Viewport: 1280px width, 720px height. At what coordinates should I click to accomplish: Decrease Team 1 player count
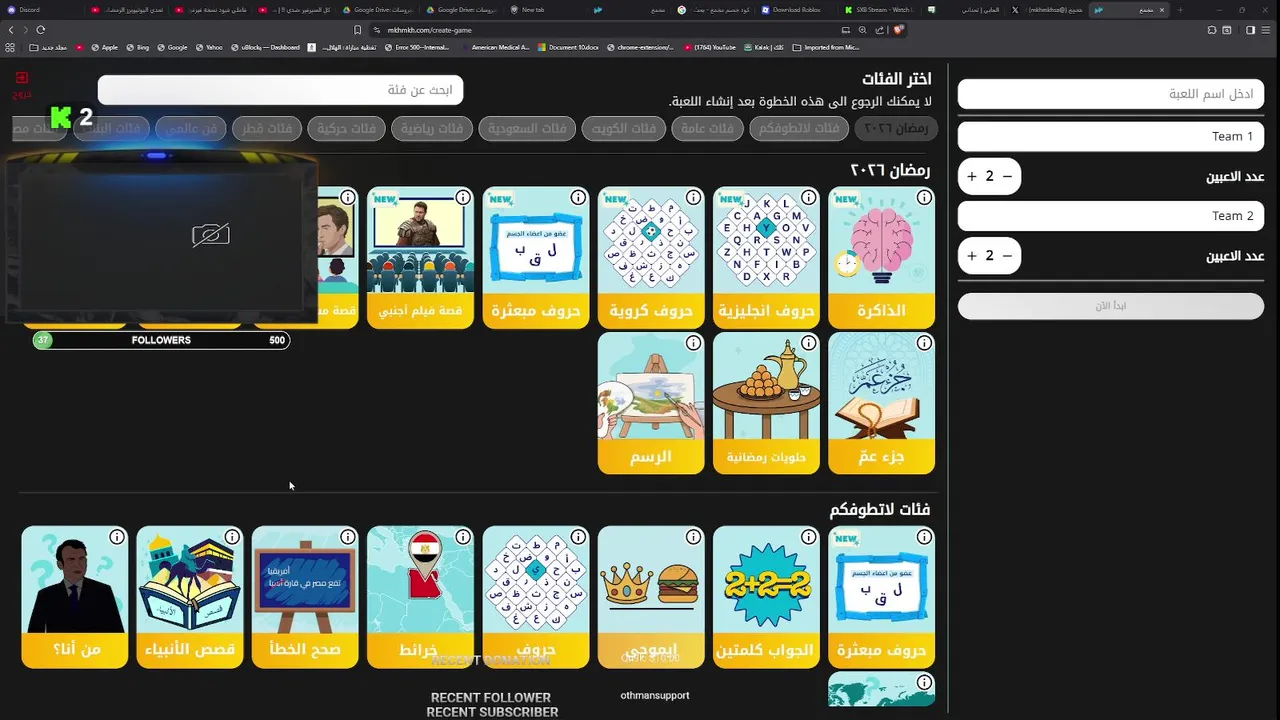click(1007, 176)
